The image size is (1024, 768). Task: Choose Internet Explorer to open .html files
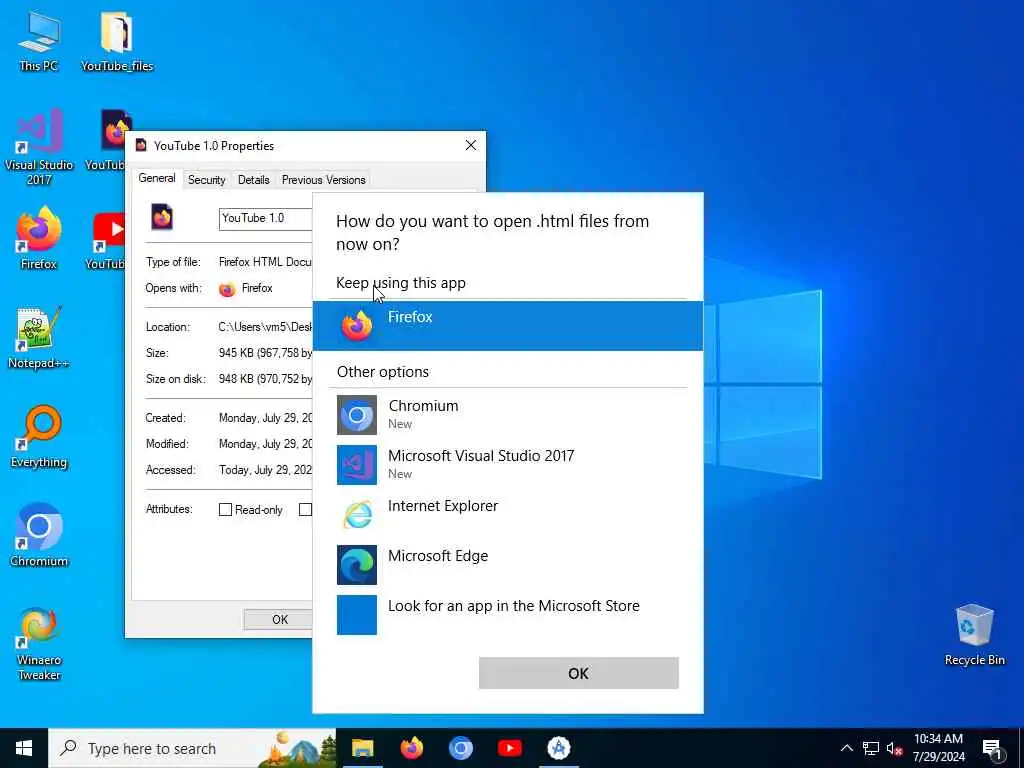(507, 515)
